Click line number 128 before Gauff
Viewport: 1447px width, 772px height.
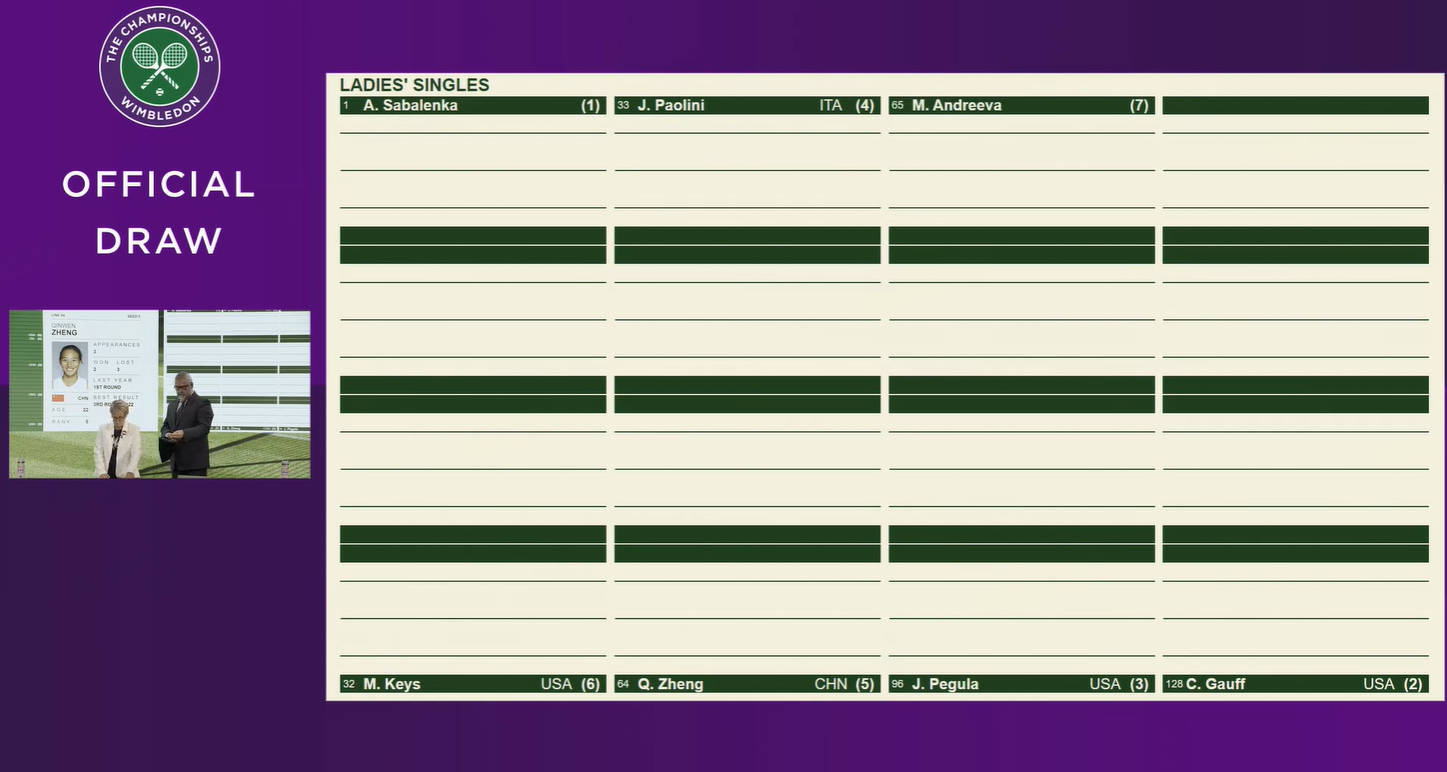pos(1174,684)
